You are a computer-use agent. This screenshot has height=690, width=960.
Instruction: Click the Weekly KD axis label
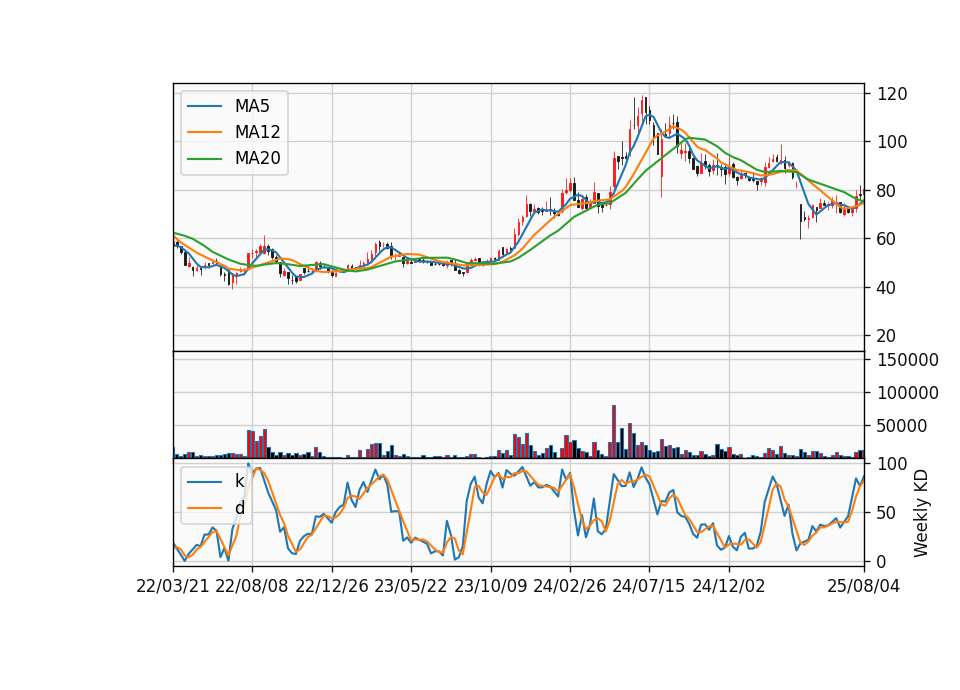[920, 513]
